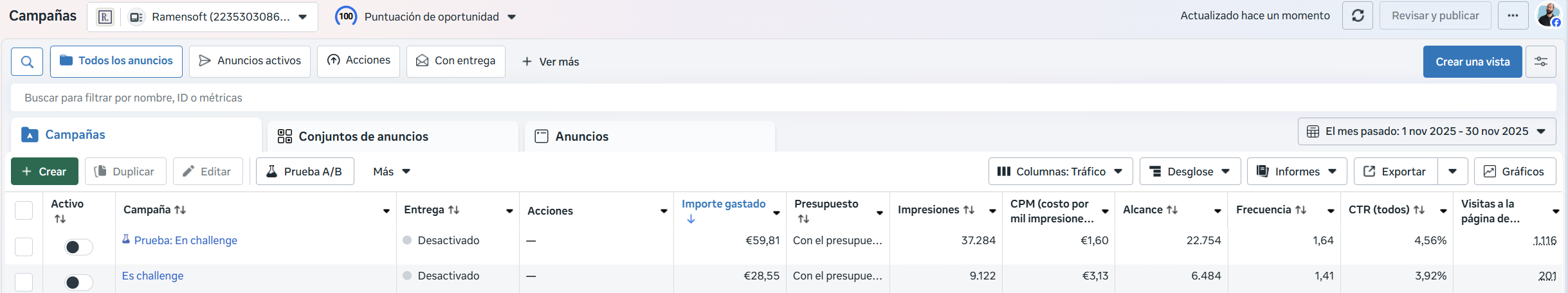Click the filter search input field
This screenshot has width=1568, height=293.
tap(772, 98)
